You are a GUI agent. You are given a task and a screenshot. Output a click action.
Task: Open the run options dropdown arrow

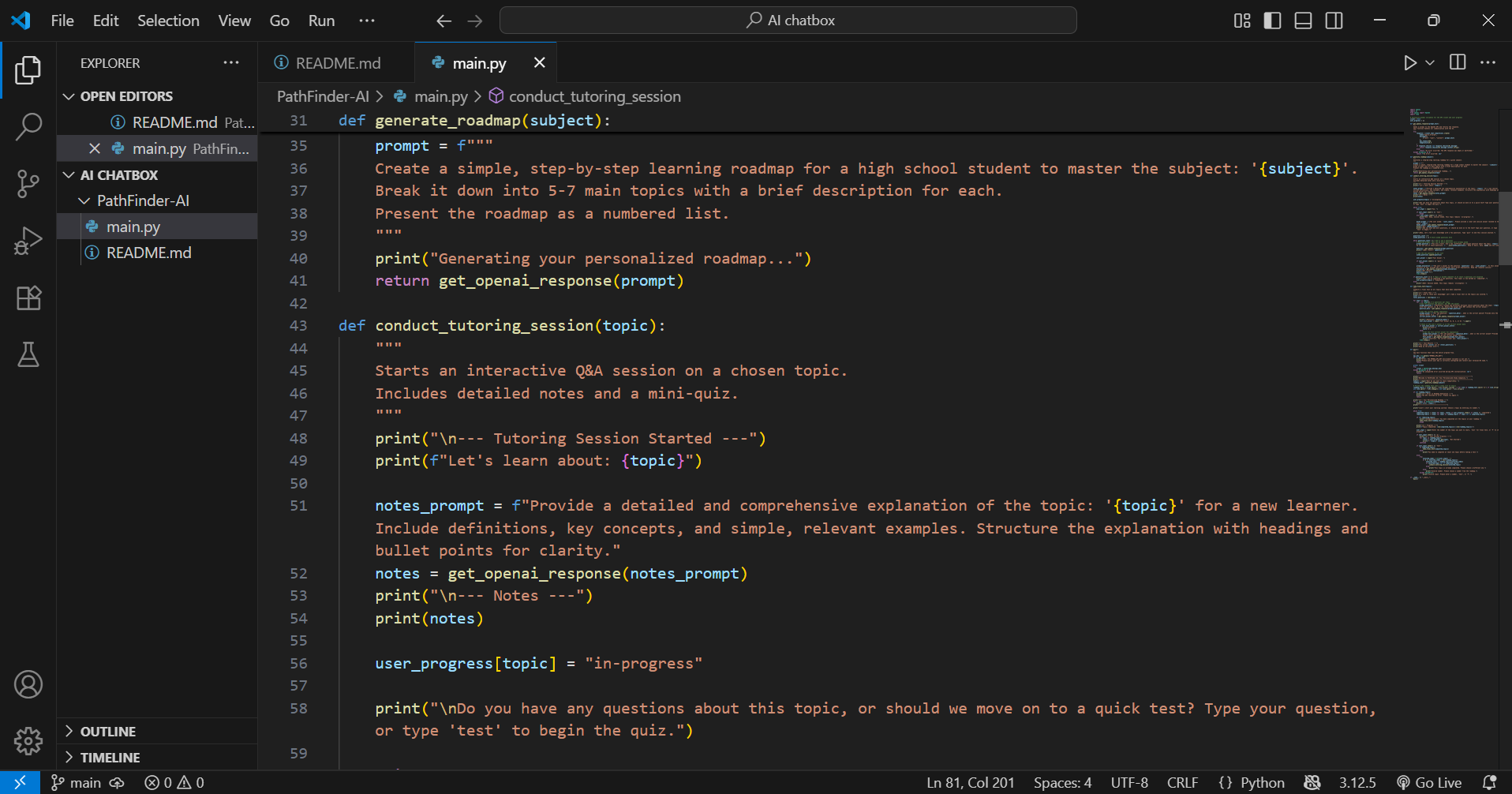click(x=1430, y=63)
